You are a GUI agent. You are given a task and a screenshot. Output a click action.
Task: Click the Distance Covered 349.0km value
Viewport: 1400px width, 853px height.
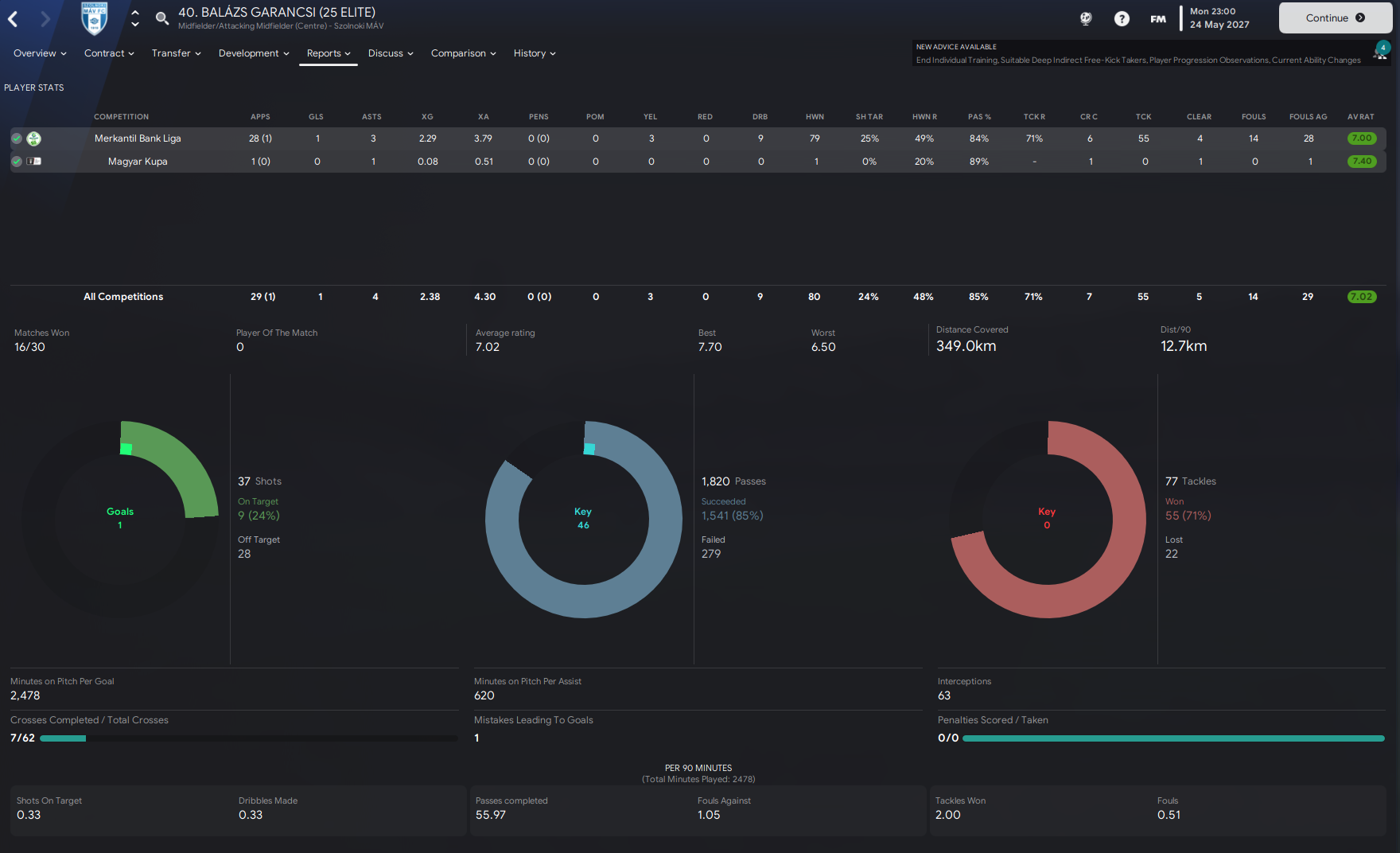[966, 346]
